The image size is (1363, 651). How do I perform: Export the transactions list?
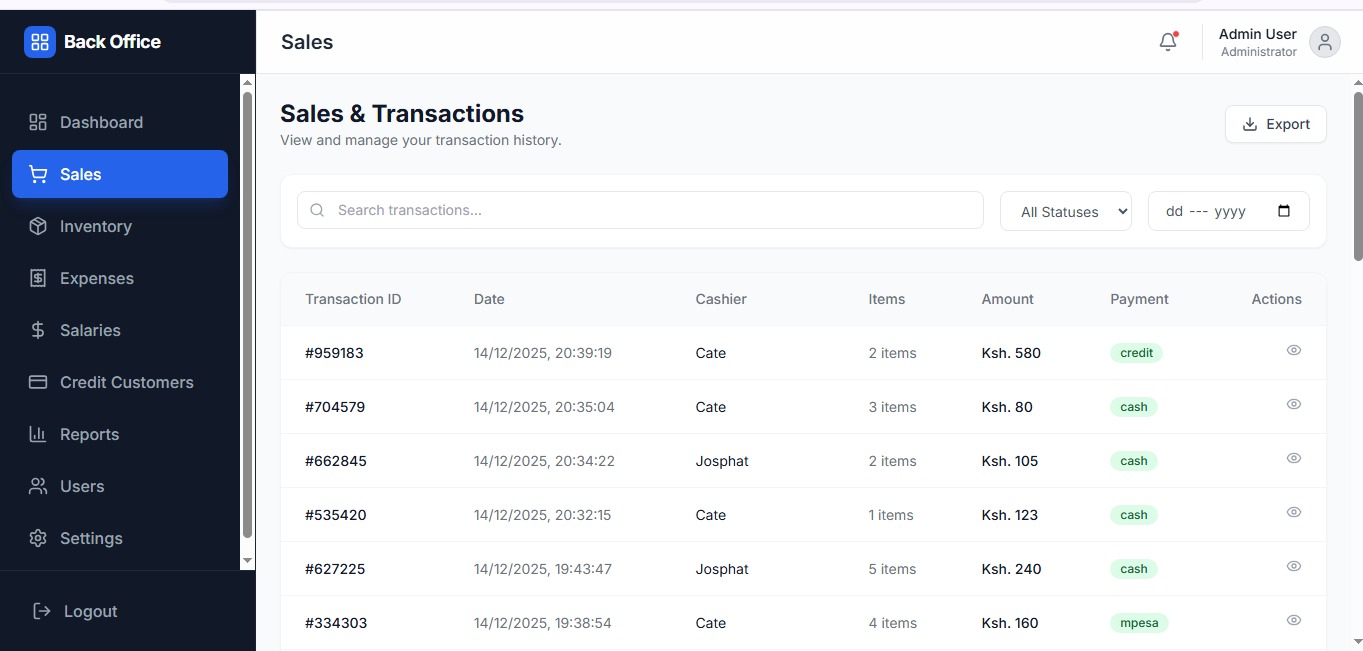[1275, 124]
